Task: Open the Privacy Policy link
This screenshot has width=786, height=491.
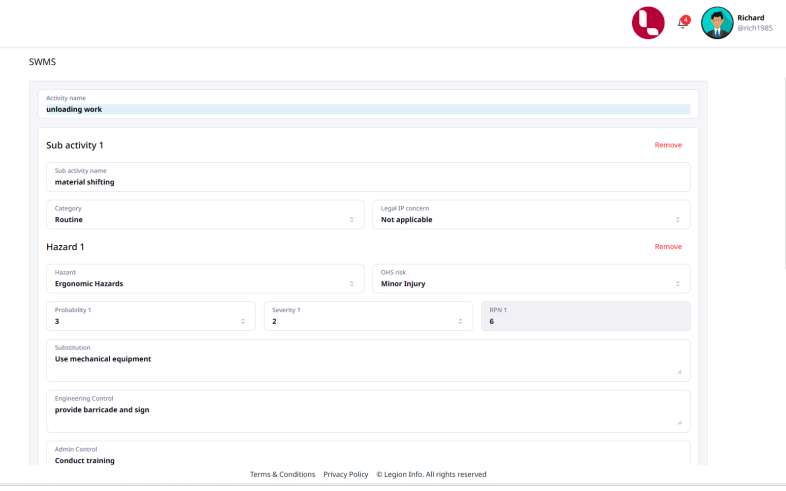Action: (x=346, y=474)
